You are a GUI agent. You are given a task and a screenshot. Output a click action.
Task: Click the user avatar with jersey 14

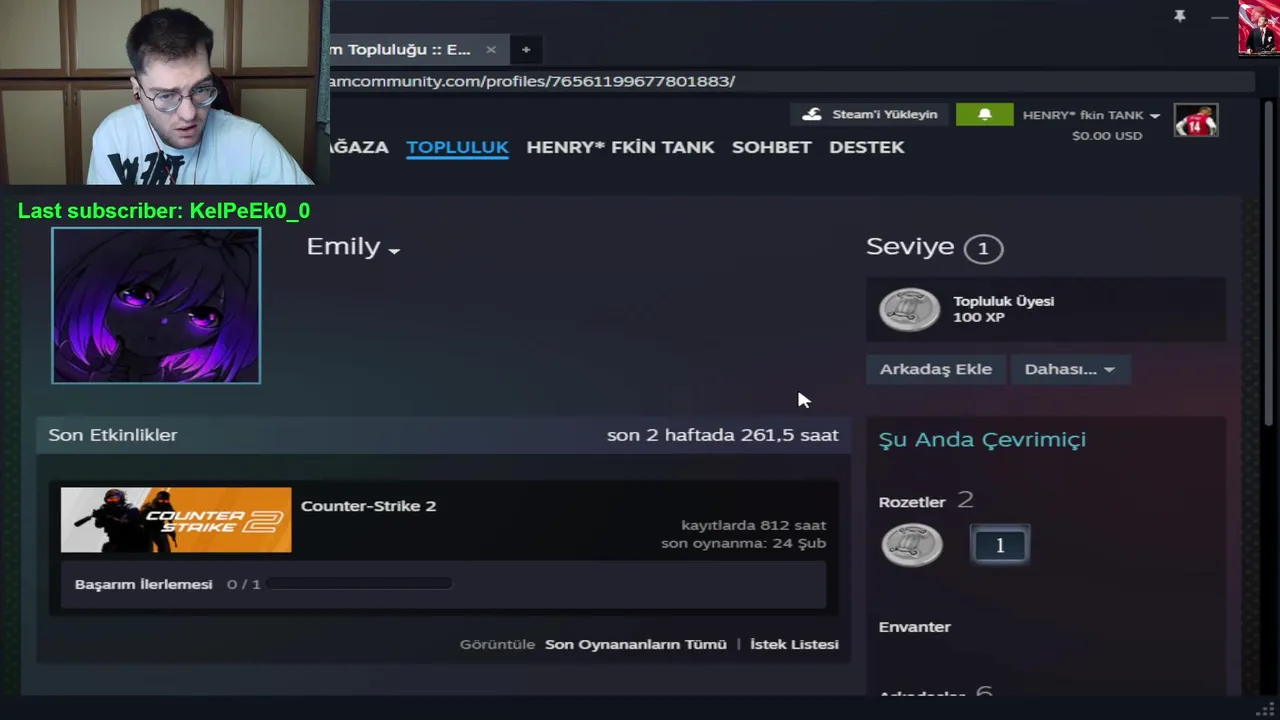[x=1196, y=120]
